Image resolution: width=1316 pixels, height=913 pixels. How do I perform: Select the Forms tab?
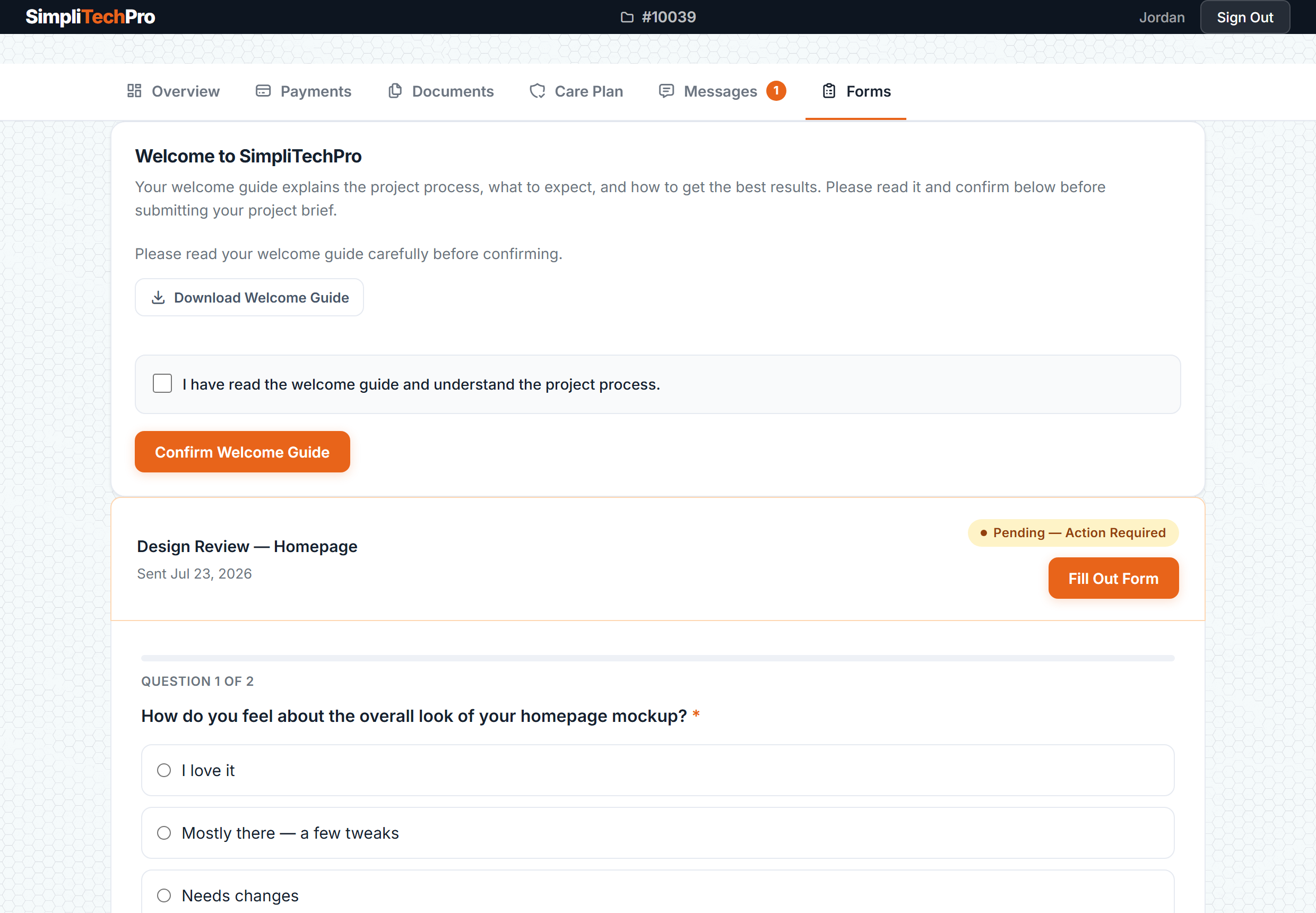[855, 91]
